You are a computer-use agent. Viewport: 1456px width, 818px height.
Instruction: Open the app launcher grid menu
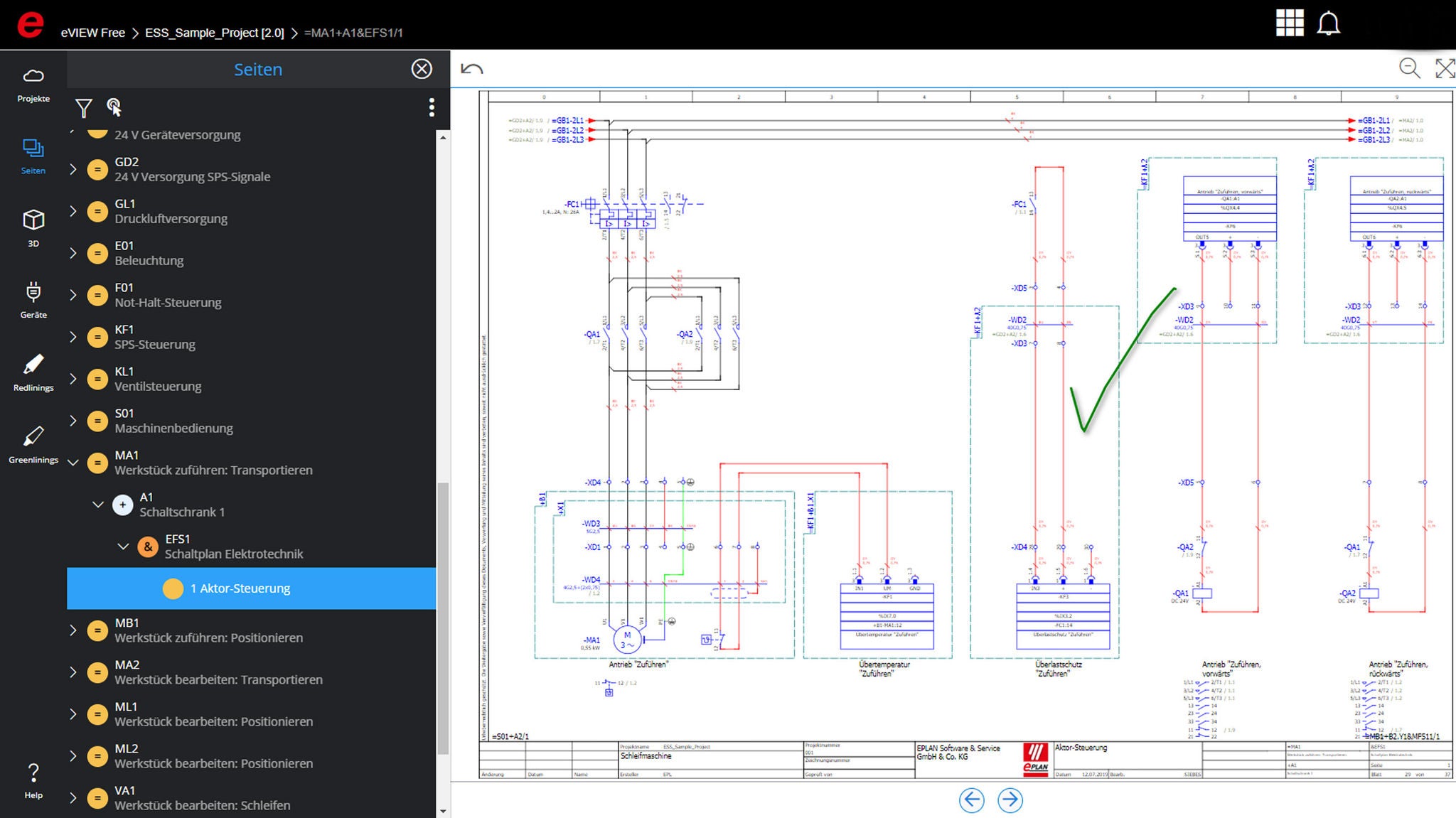pyautogui.click(x=1289, y=23)
